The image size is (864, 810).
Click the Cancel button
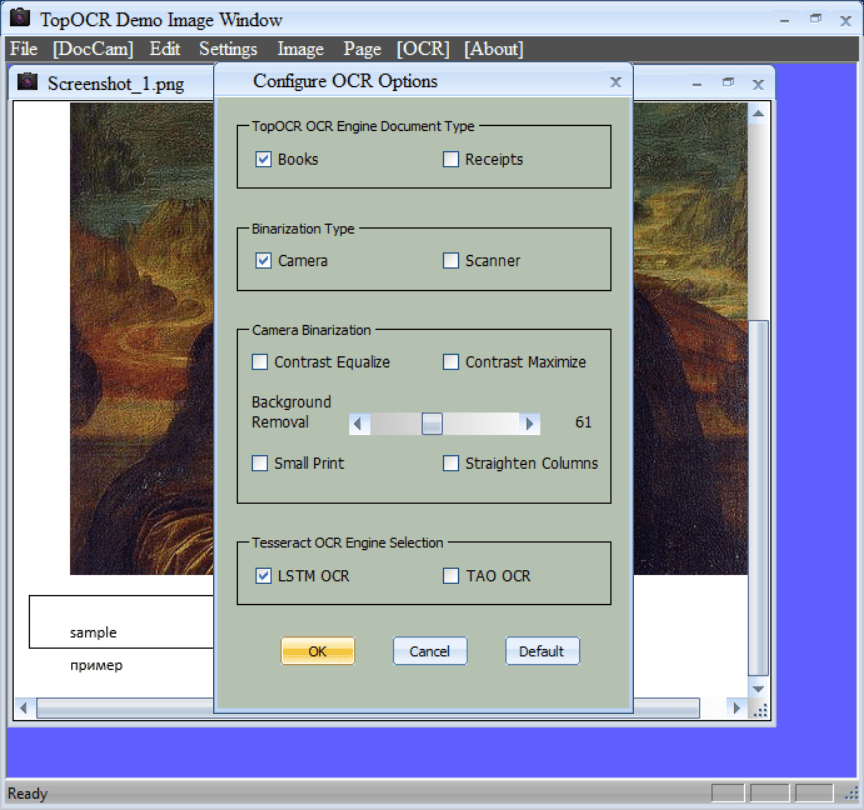(430, 651)
